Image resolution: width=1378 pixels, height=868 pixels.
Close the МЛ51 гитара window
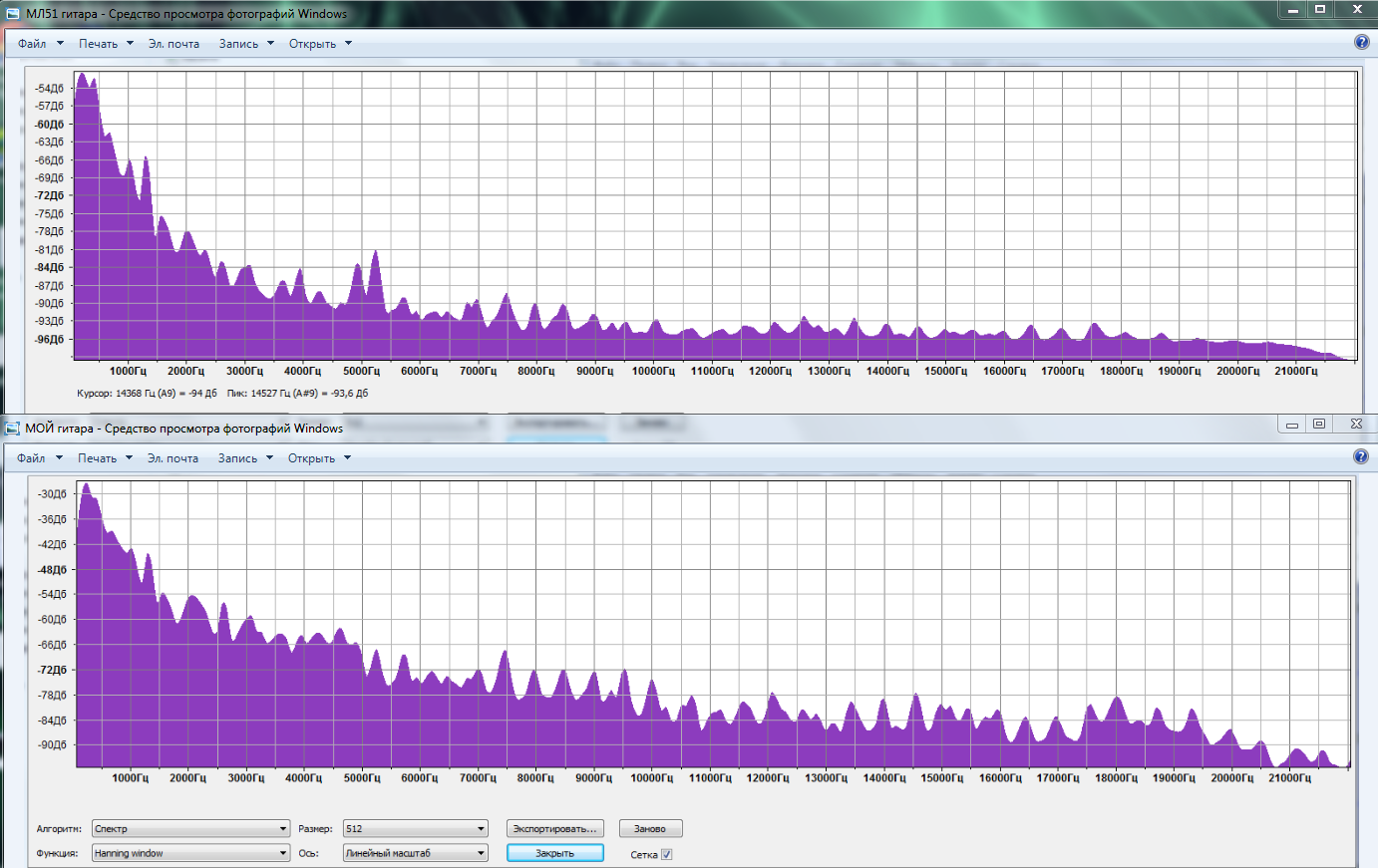1356,9
